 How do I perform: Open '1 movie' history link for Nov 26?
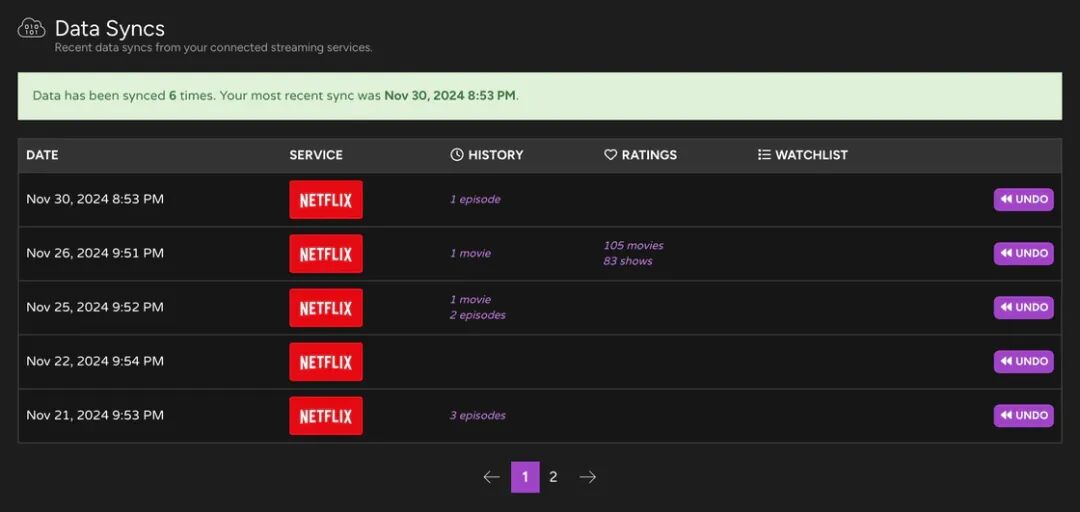click(470, 253)
